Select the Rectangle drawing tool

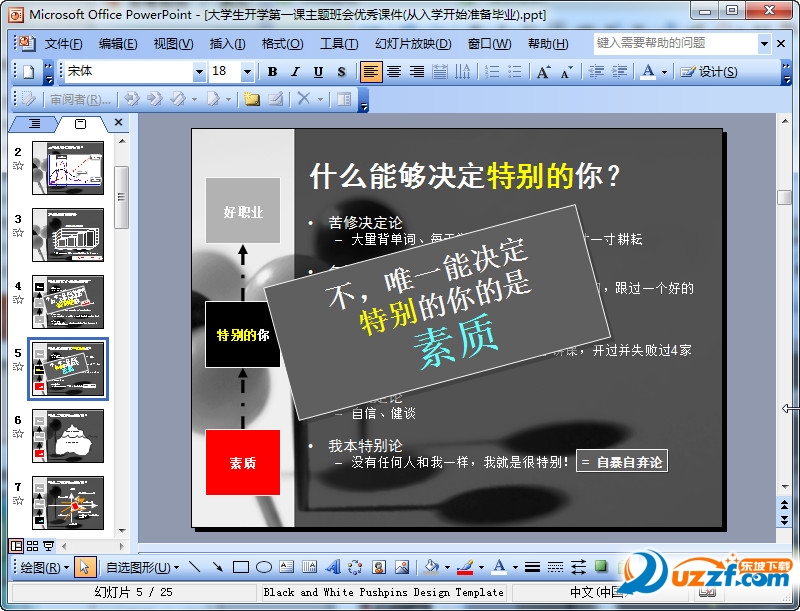pyautogui.click(x=241, y=567)
